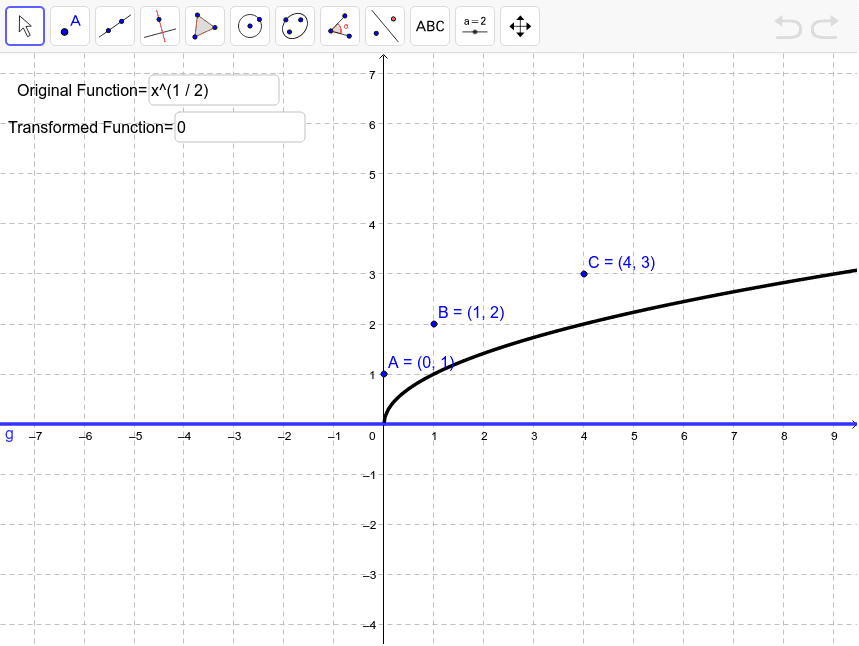
Task: Select the a=2 Slider tool
Action: pos(474,26)
